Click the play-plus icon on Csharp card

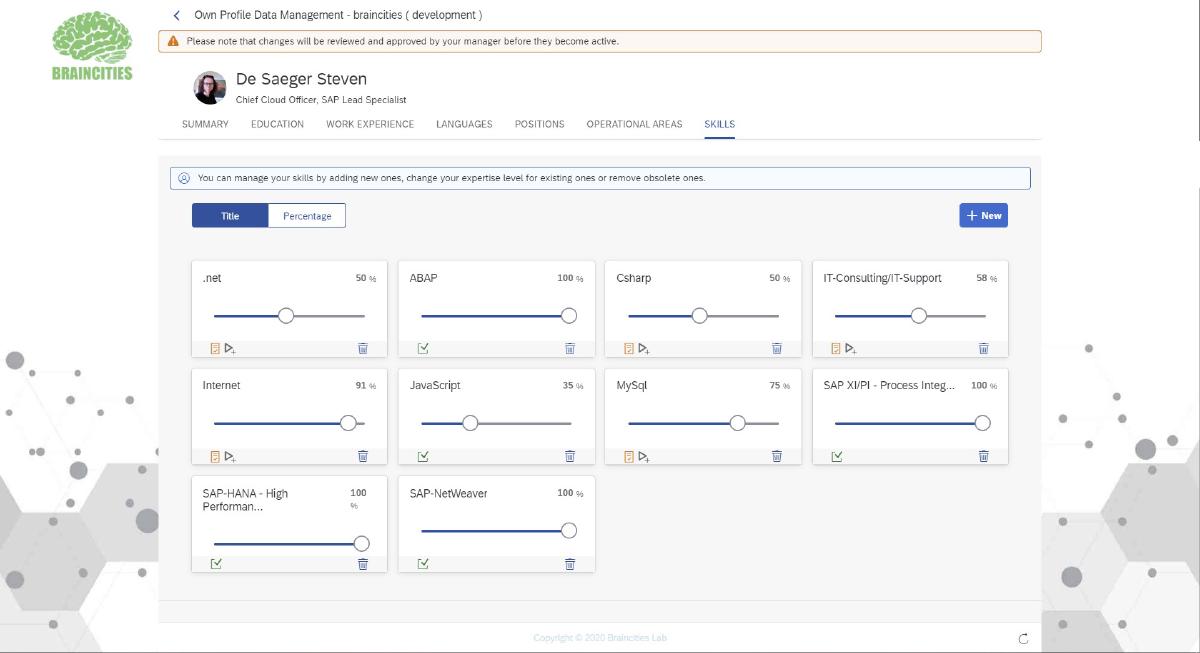644,349
